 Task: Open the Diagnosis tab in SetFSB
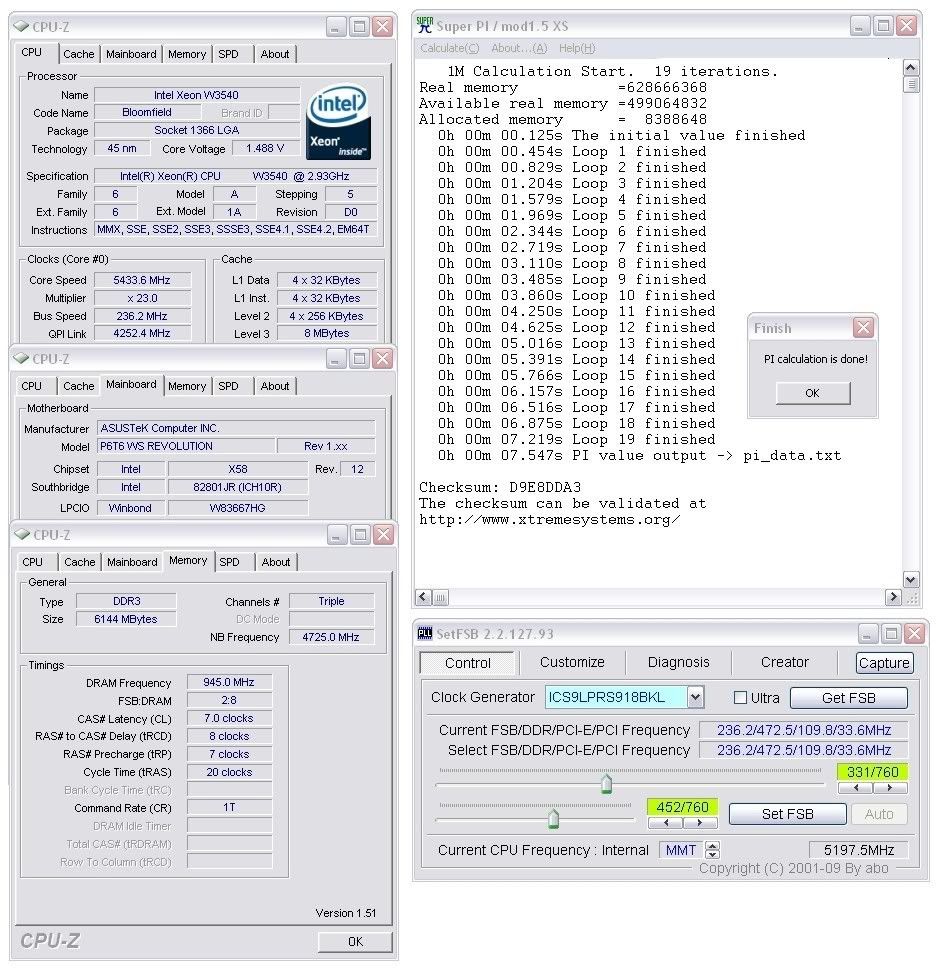point(678,662)
